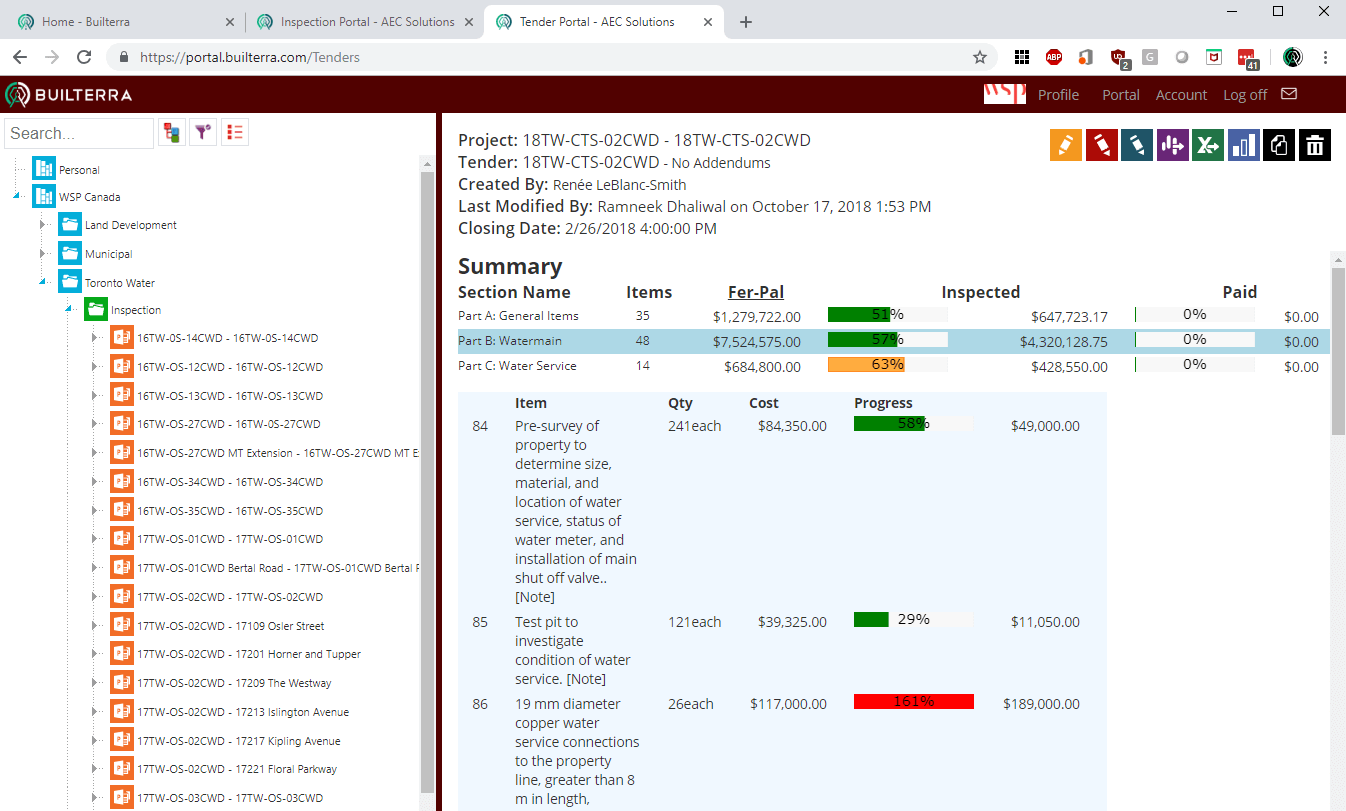Click the Land Development folder icon

coord(70,225)
